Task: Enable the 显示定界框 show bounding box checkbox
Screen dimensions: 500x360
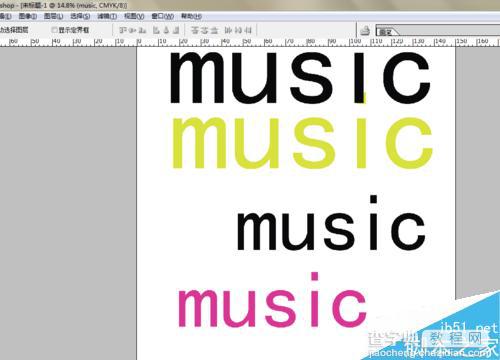Action: tap(54, 30)
